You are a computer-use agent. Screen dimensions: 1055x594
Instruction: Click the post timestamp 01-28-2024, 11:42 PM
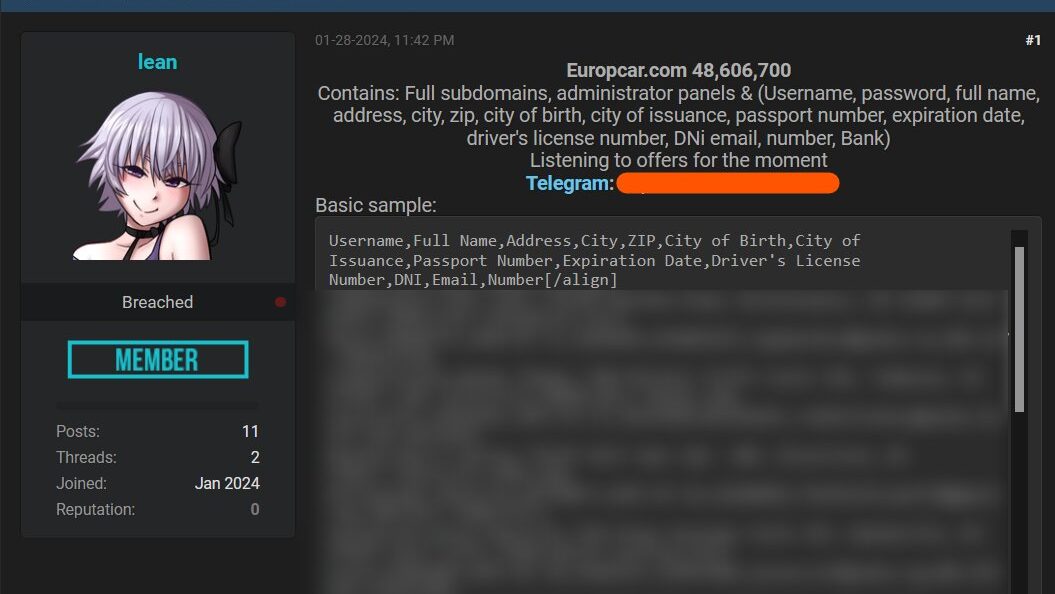pos(384,40)
